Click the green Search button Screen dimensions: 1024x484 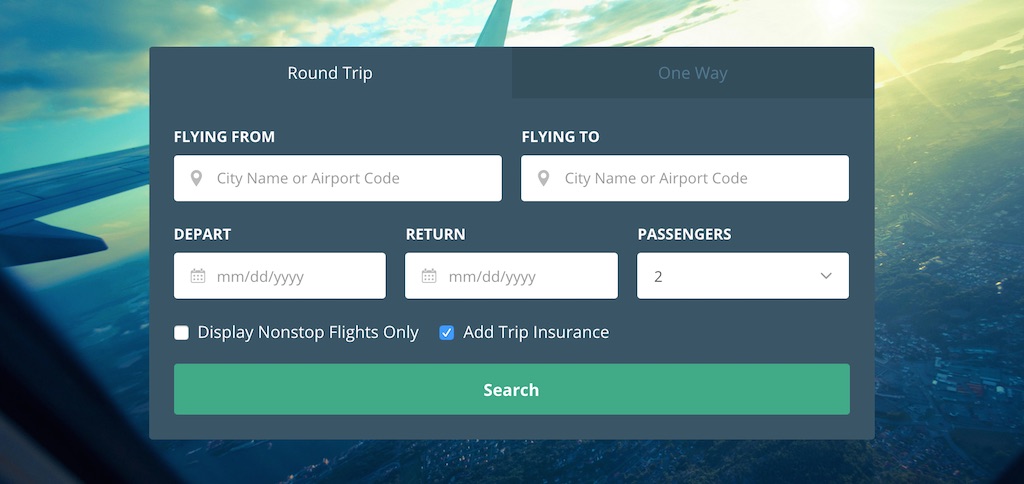tap(512, 389)
